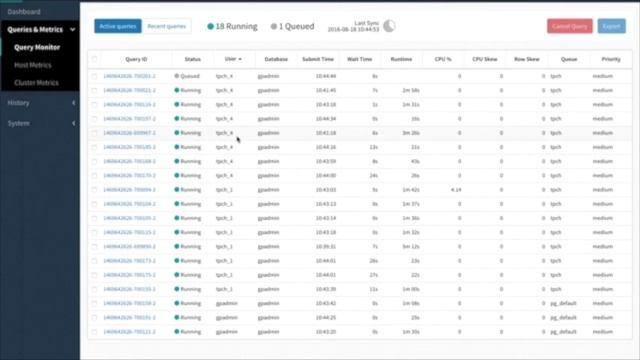The width and height of the screenshot is (640, 360).
Task: Sort by CPU % column header
Action: 443,59
